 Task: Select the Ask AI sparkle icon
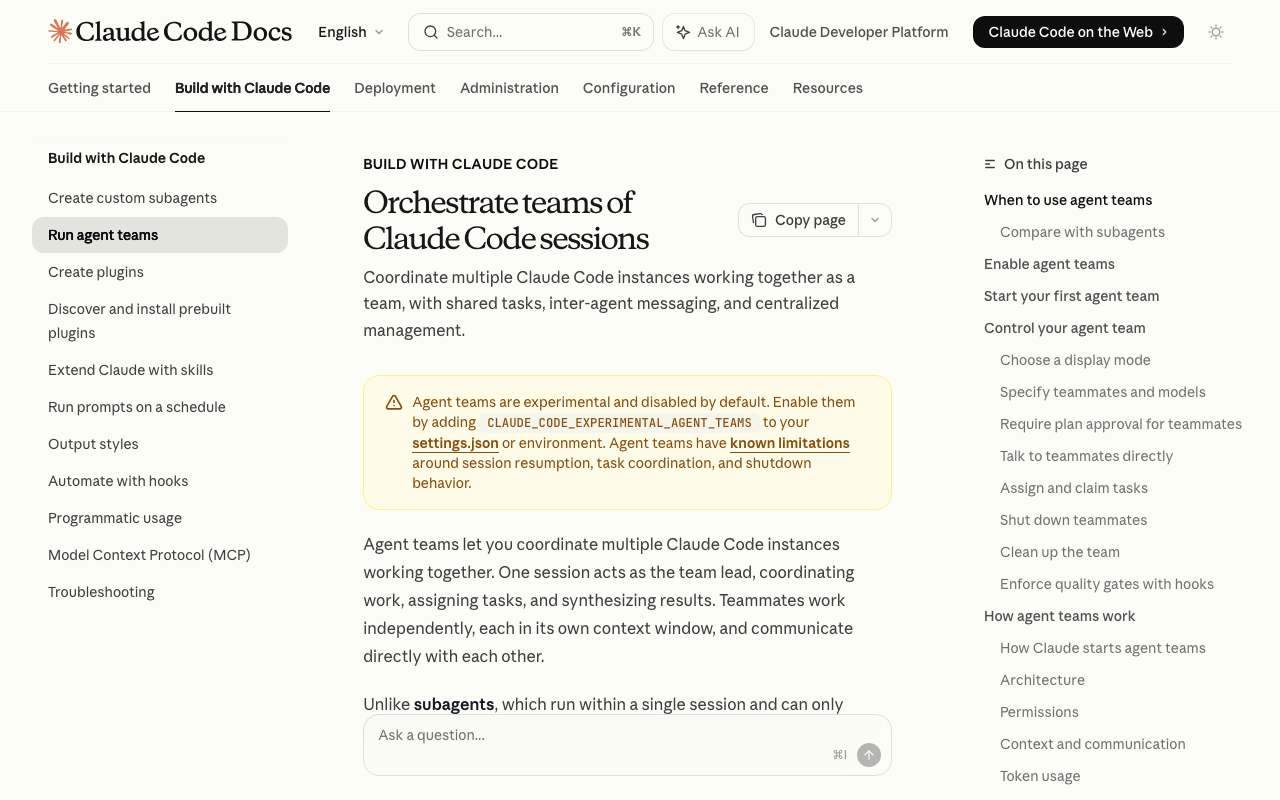[x=685, y=31]
